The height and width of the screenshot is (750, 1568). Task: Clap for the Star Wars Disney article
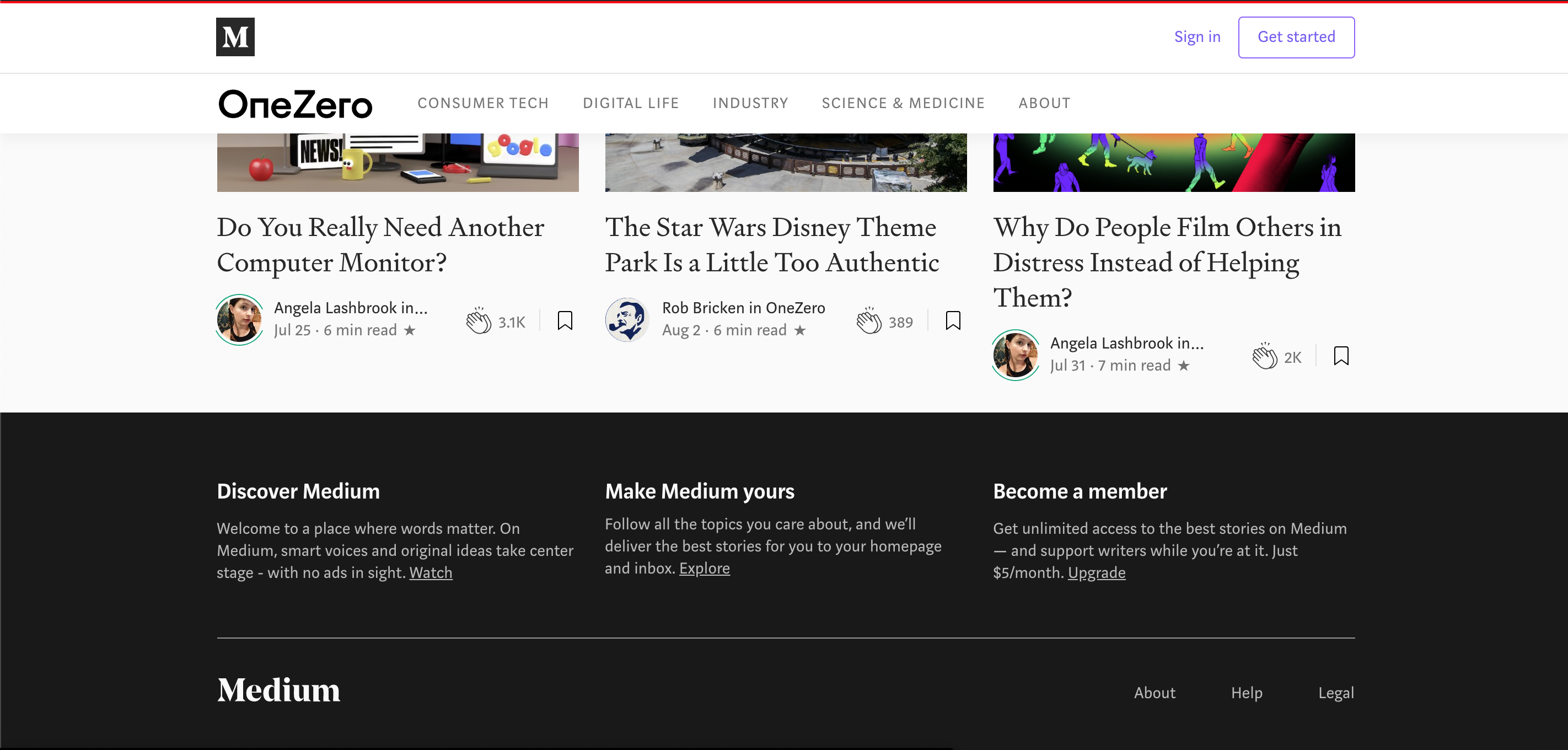pos(868,321)
